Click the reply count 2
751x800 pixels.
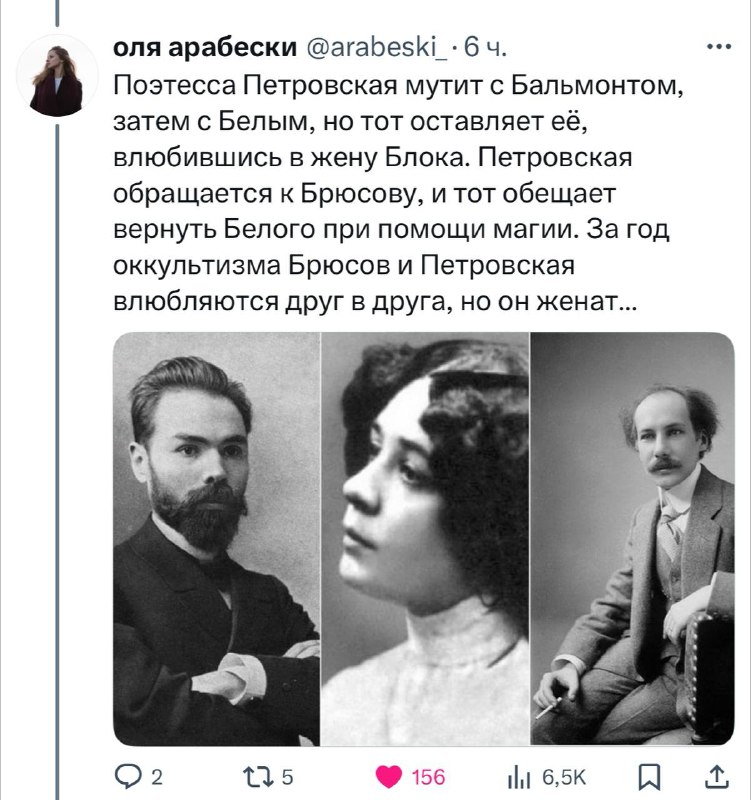click(x=157, y=777)
